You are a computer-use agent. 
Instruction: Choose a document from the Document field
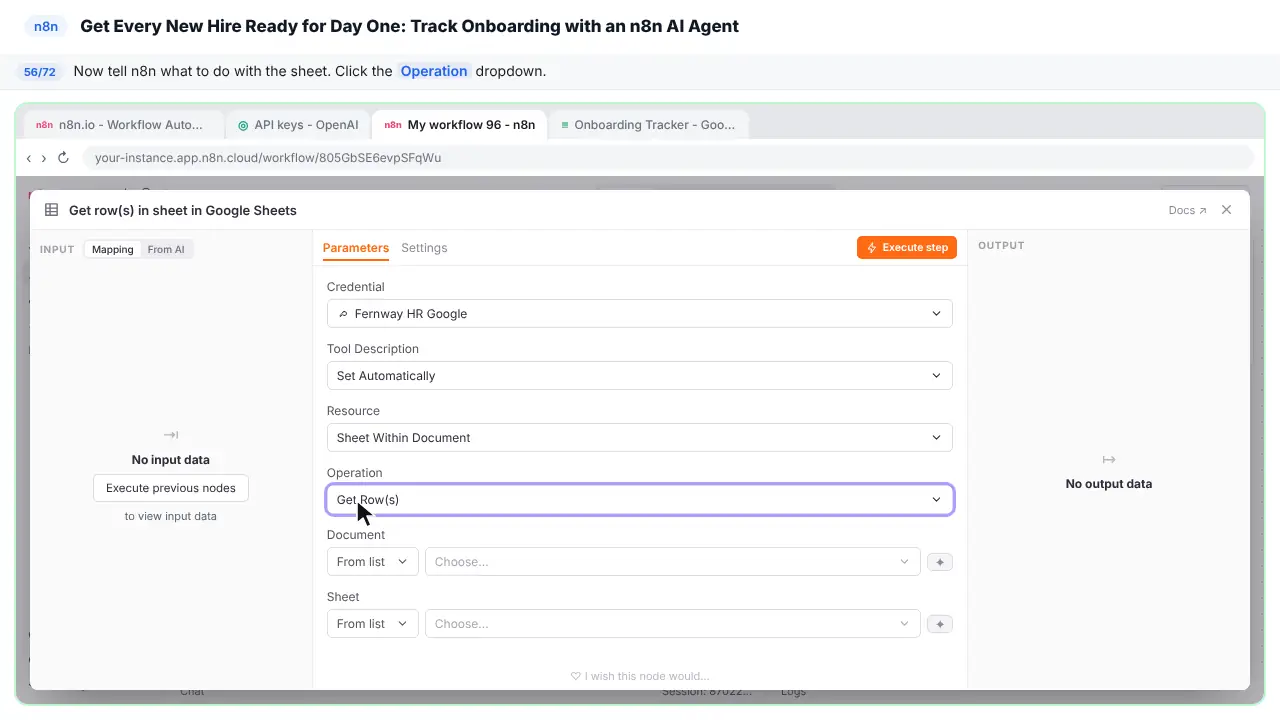(672, 562)
